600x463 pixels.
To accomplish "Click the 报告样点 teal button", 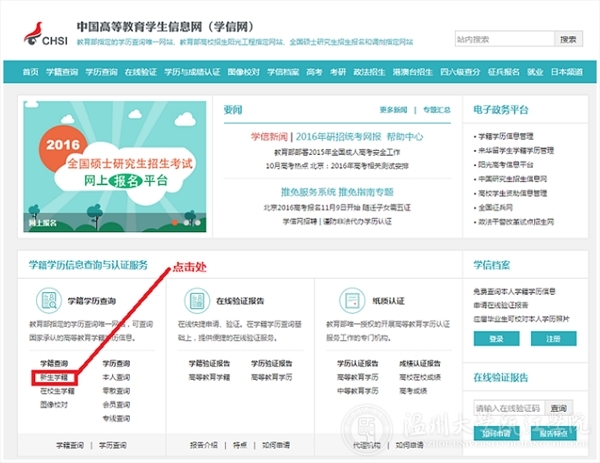I will tap(553, 433).
